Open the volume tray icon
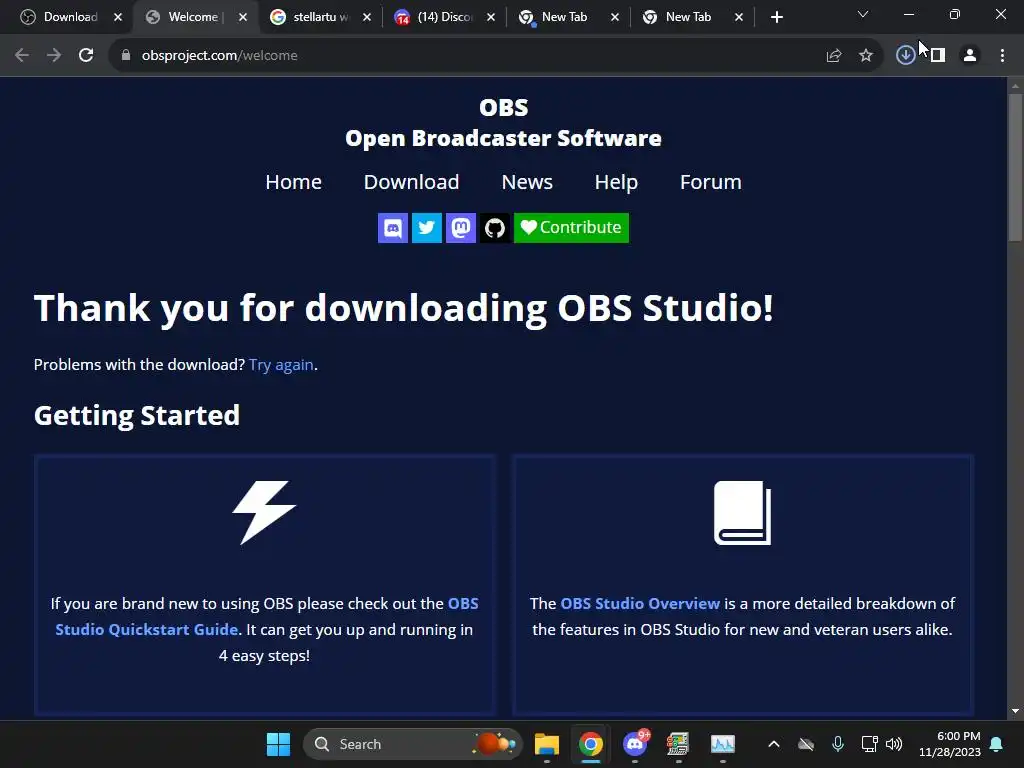 pyautogui.click(x=894, y=744)
